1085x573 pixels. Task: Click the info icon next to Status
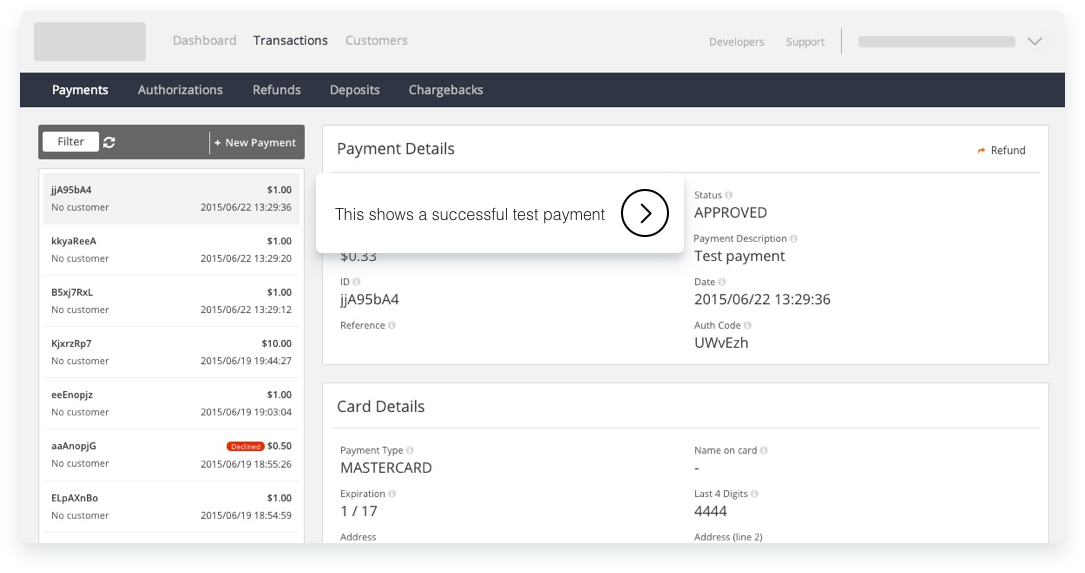click(x=729, y=195)
